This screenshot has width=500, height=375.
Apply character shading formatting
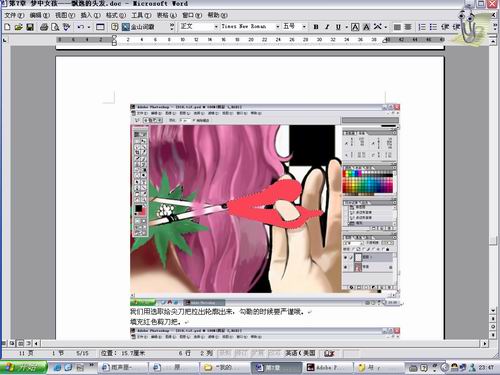click(366, 27)
